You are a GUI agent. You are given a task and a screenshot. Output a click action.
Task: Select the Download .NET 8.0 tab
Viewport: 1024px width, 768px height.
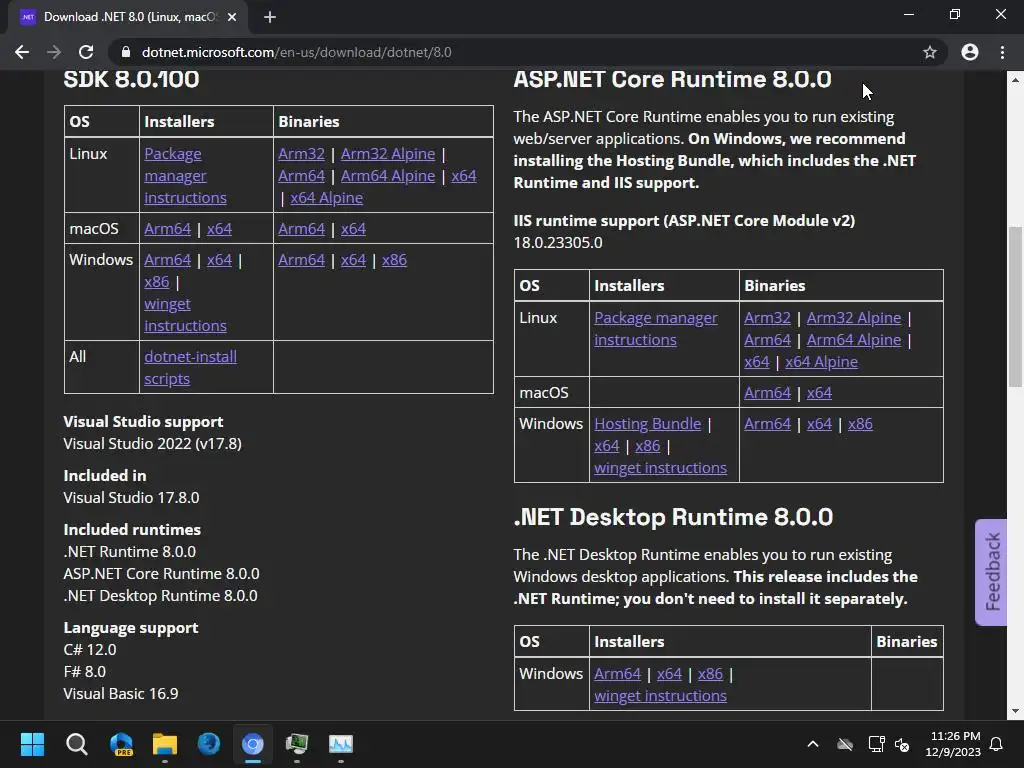point(128,17)
